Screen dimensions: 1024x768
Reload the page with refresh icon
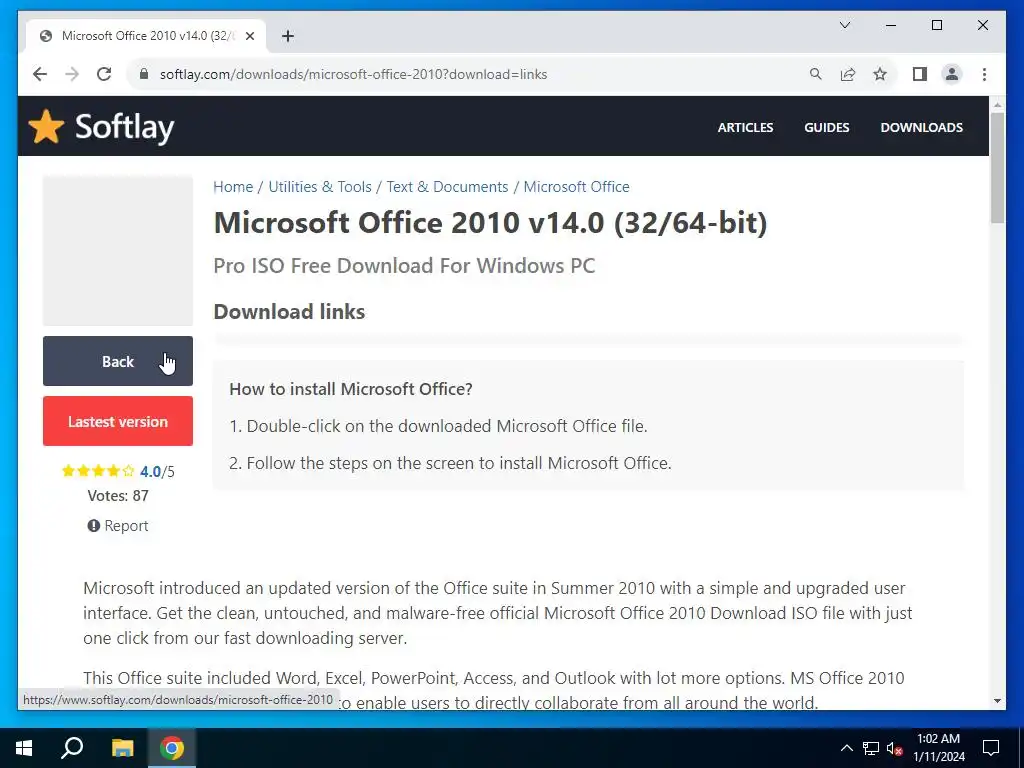[104, 74]
